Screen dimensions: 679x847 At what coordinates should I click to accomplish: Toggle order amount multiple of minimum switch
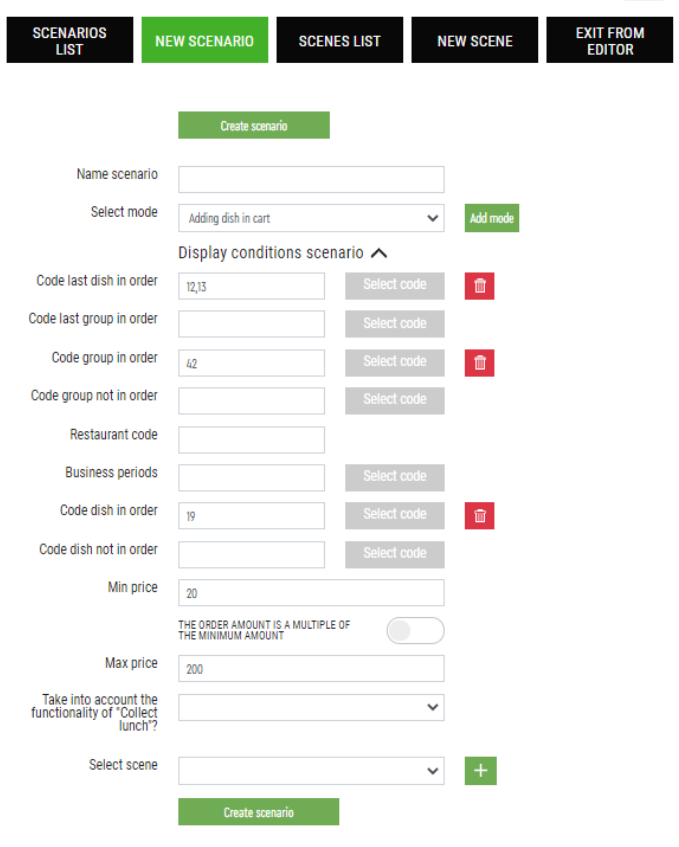point(415,630)
